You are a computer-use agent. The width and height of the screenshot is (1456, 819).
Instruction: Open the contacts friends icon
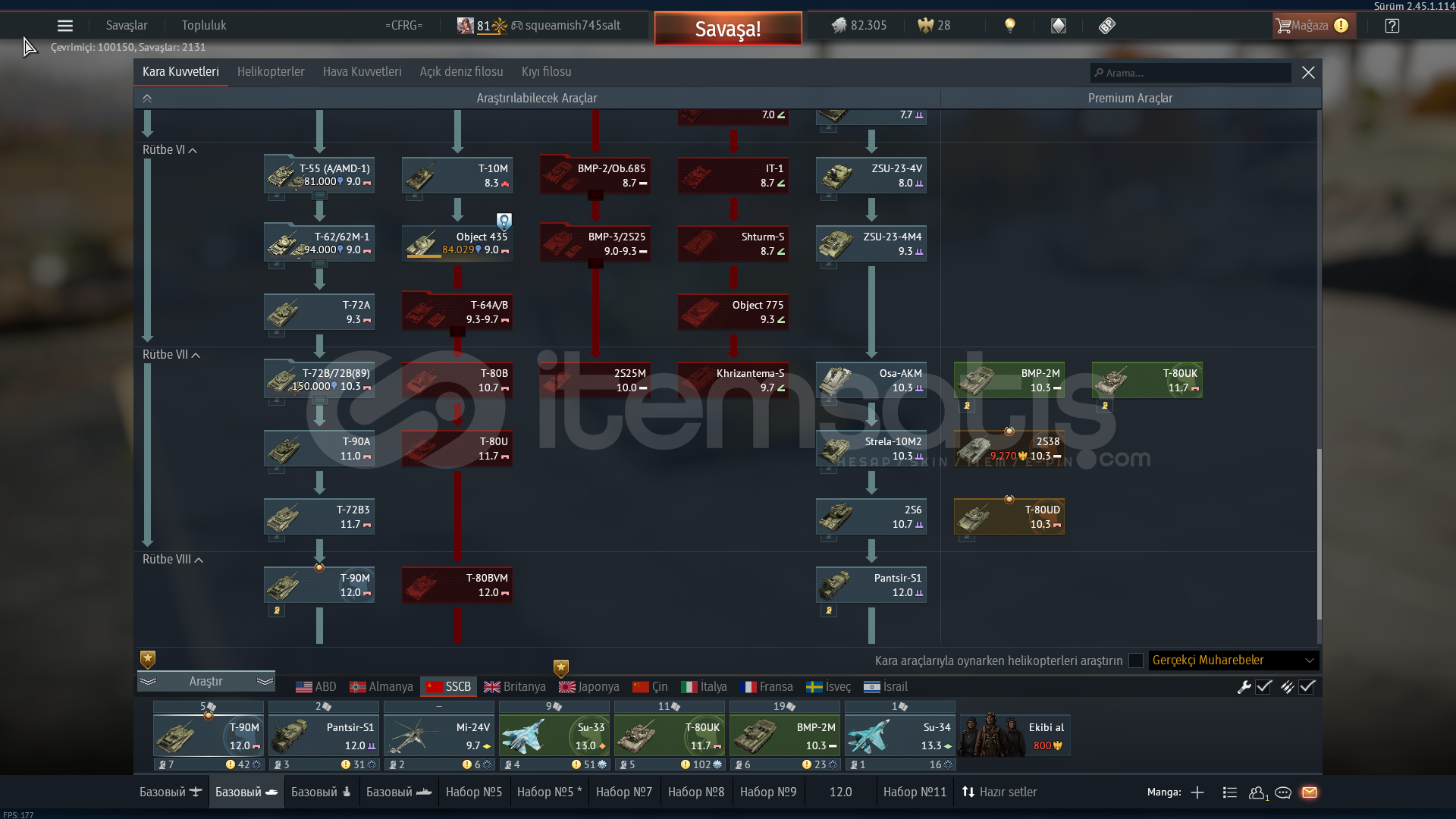1258,792
